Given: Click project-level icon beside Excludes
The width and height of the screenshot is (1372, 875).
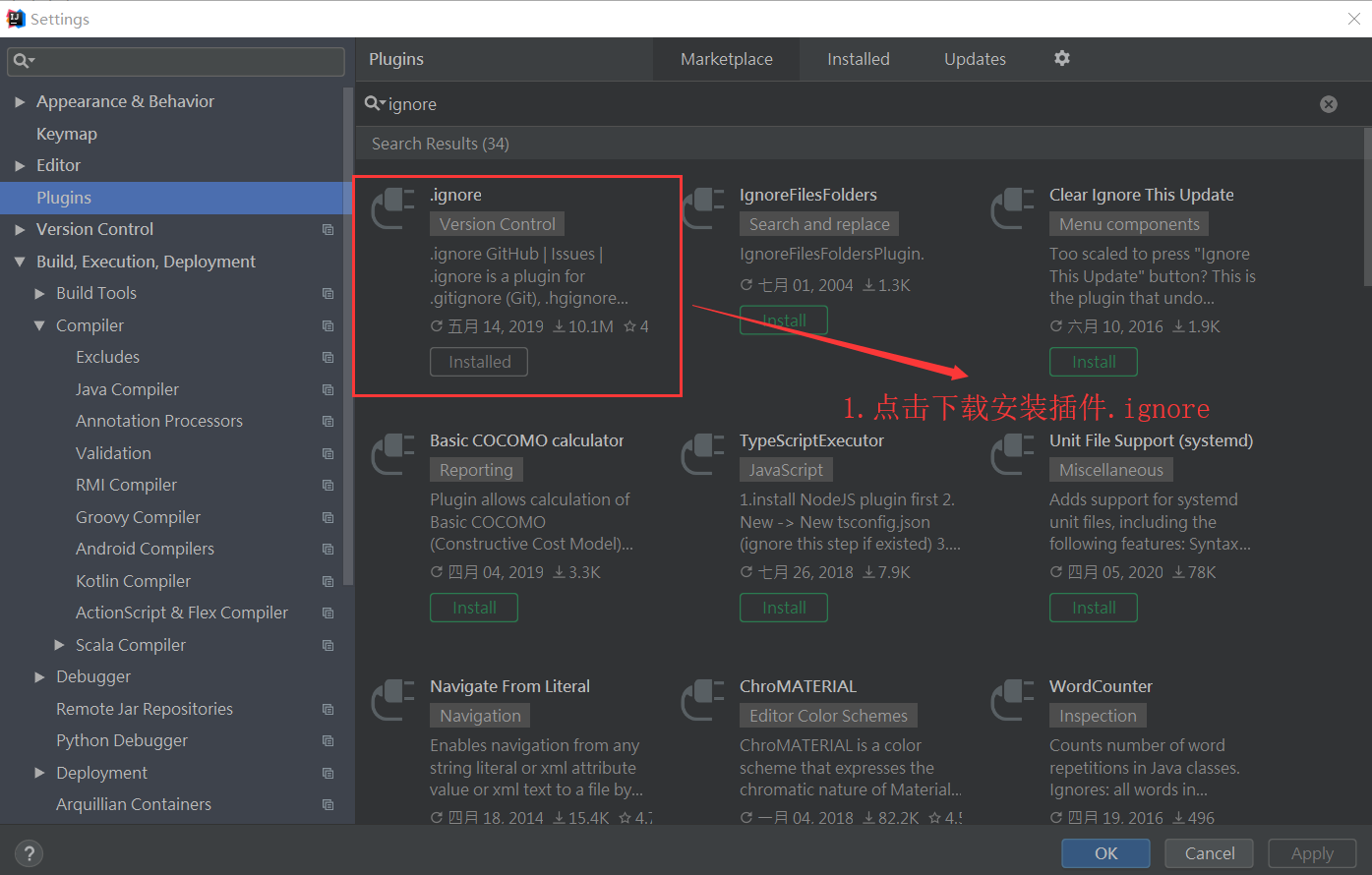Looking at the screenshot, I should pos(328,357).
